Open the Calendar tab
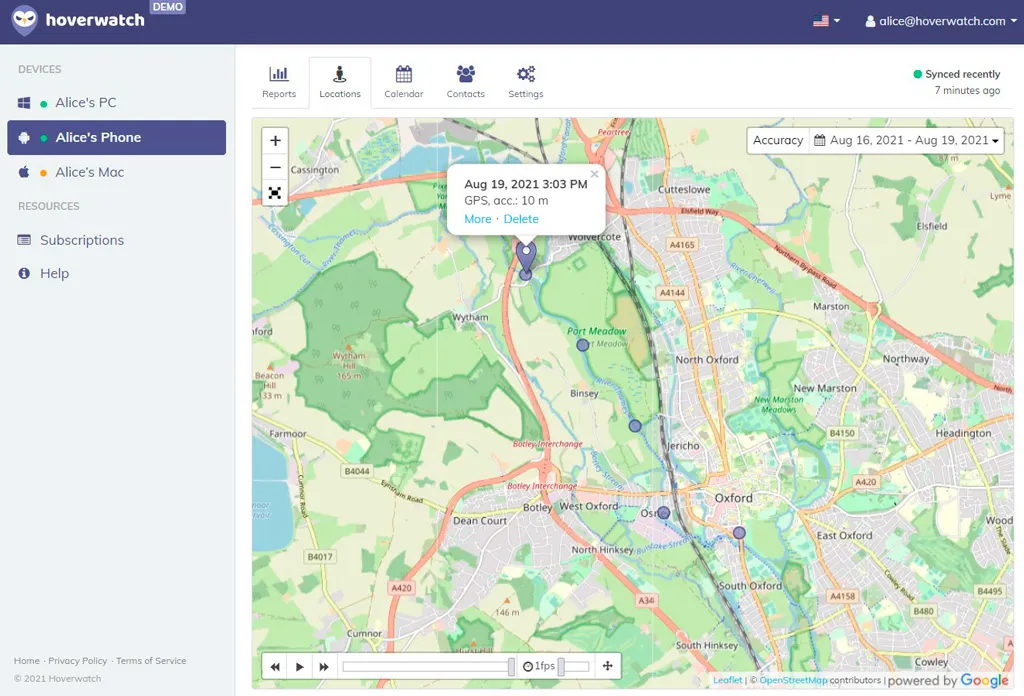 [x=404, y=82]
